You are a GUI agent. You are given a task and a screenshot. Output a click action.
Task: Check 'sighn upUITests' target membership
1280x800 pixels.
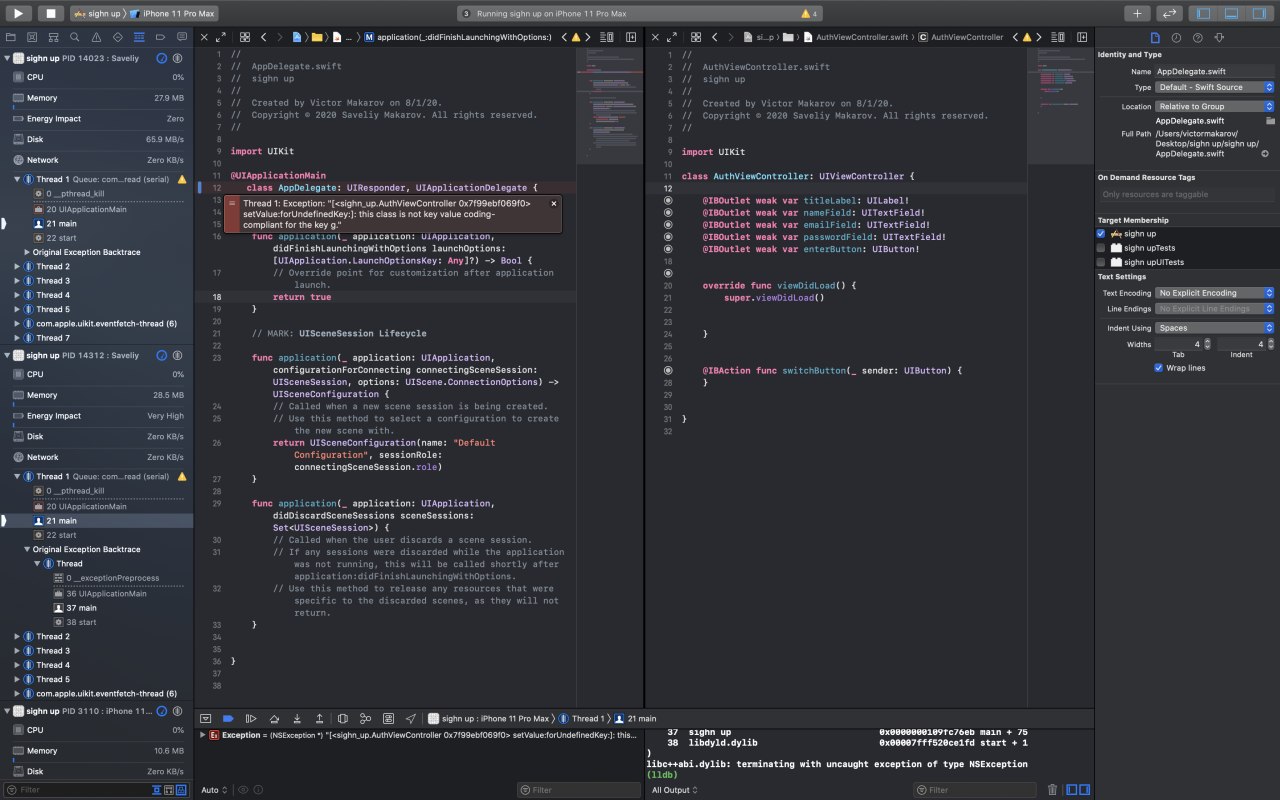1101,262
